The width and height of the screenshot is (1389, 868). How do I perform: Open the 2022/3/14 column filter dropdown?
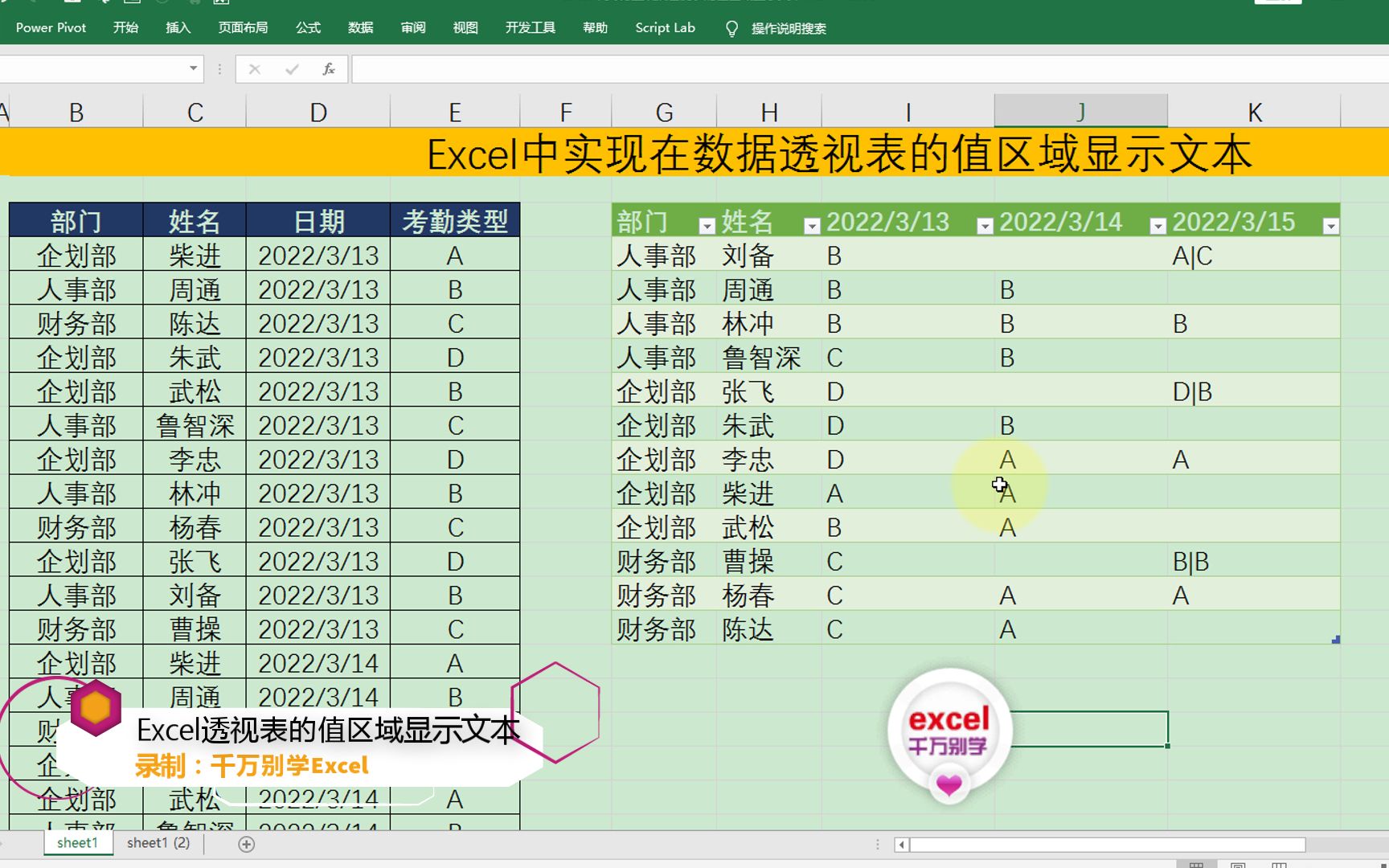(1157, 226)
